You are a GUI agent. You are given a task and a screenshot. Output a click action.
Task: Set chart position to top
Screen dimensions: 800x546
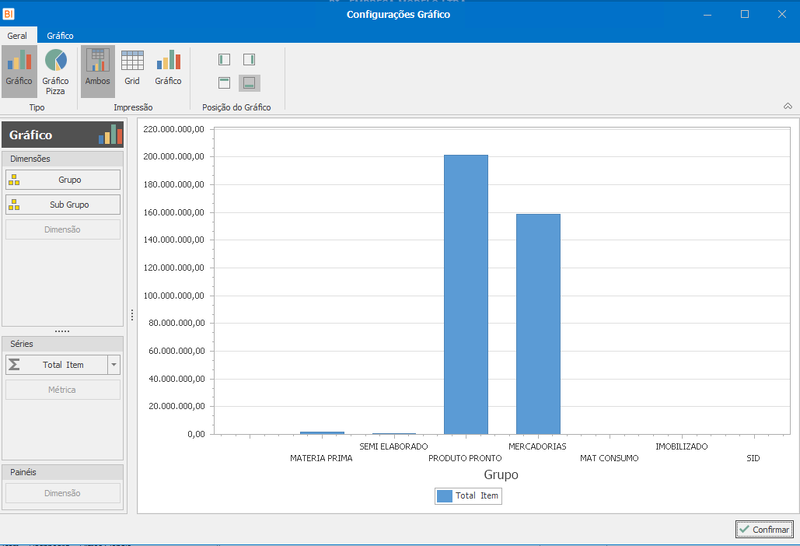[x=224, y=83]
